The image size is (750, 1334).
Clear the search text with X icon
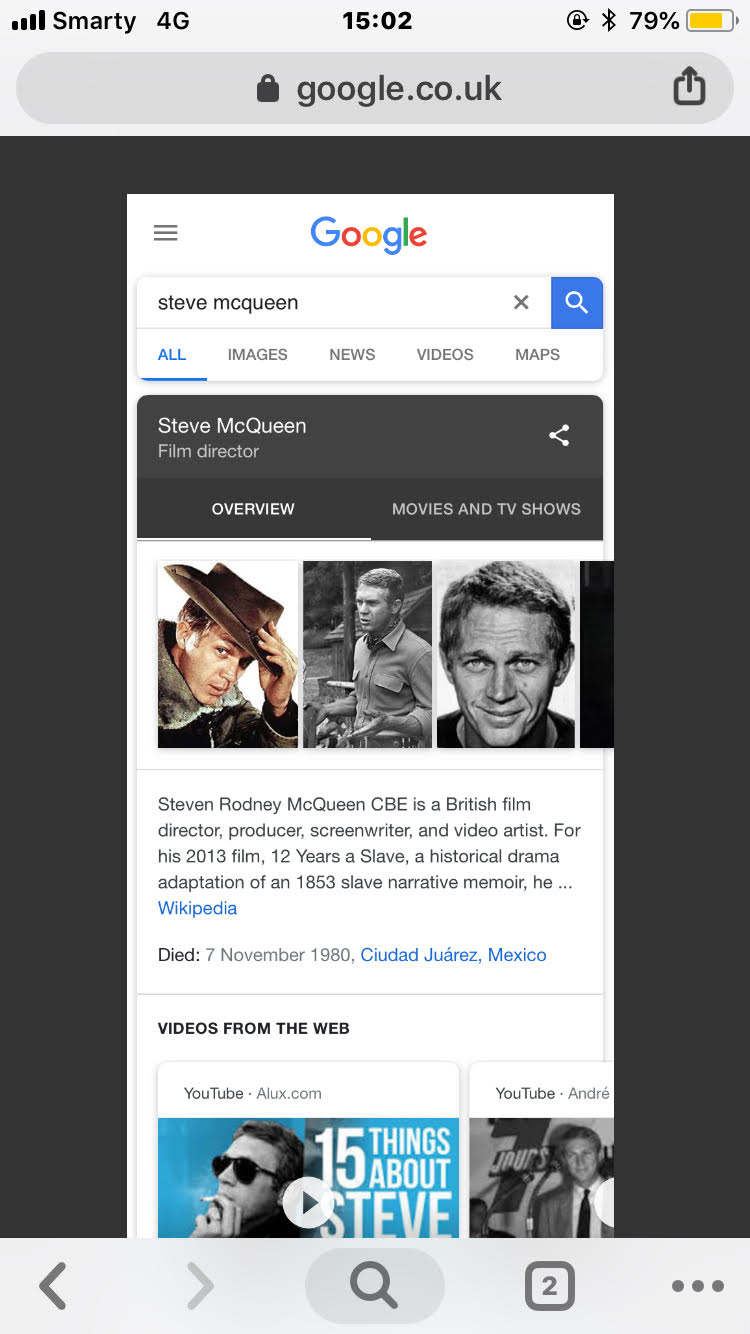(x=521, y=302)
